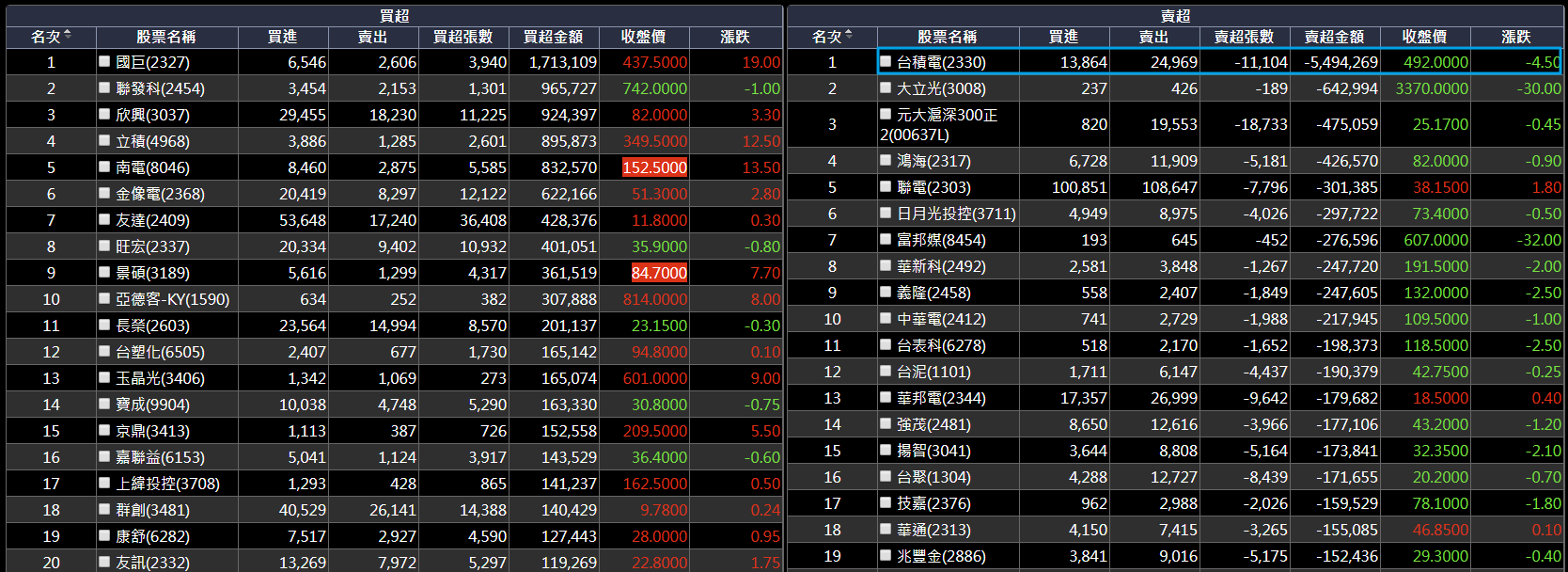Tick the checkbox for 大立光(3008)

click(886, 87)
